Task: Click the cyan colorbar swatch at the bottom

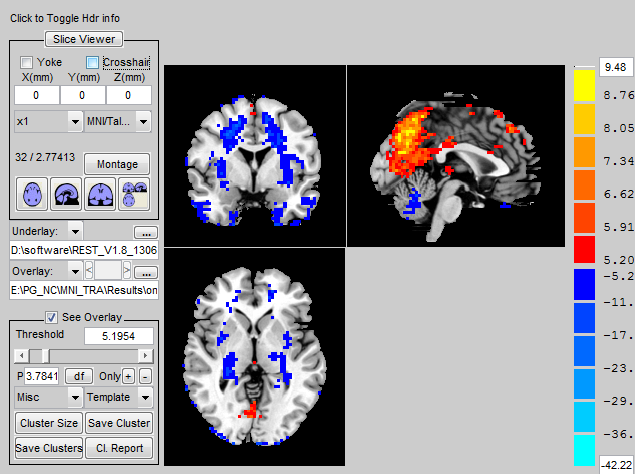Action: [584, 451]
